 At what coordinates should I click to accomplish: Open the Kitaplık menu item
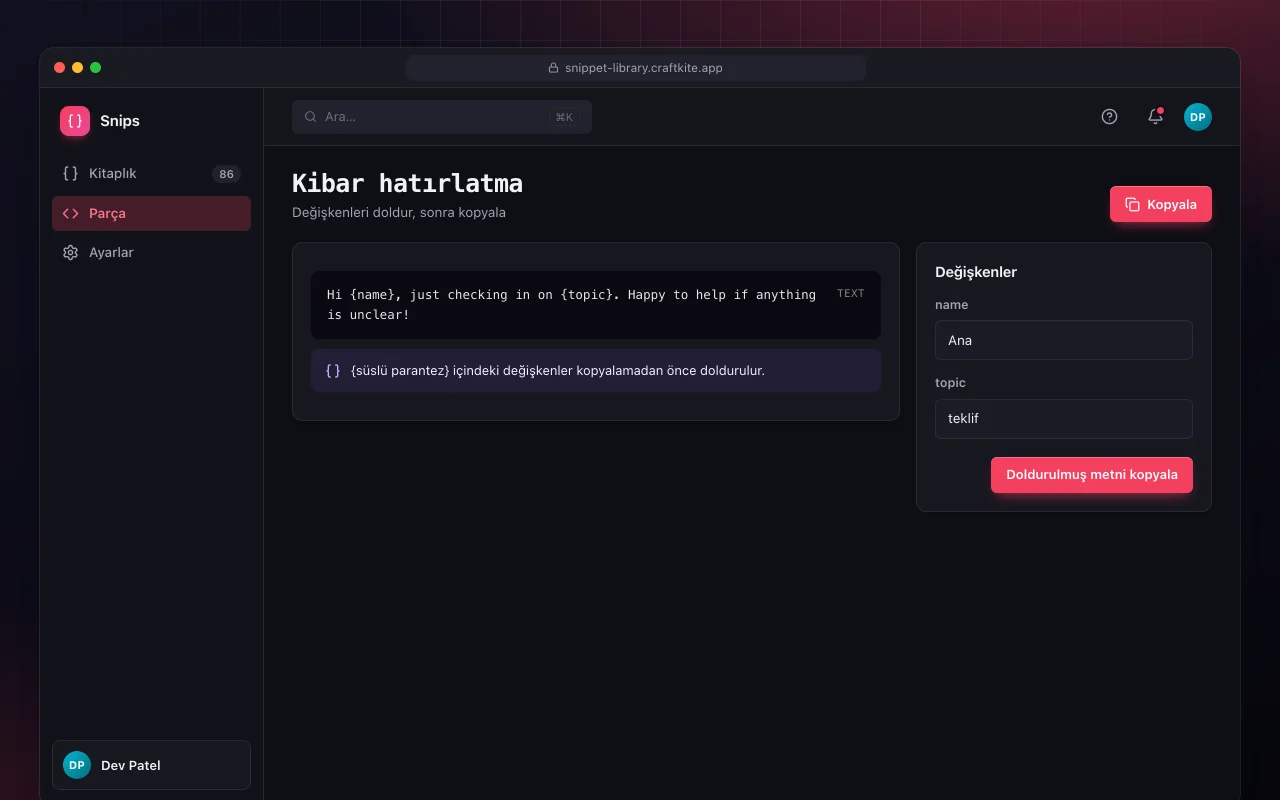point(151,174)
